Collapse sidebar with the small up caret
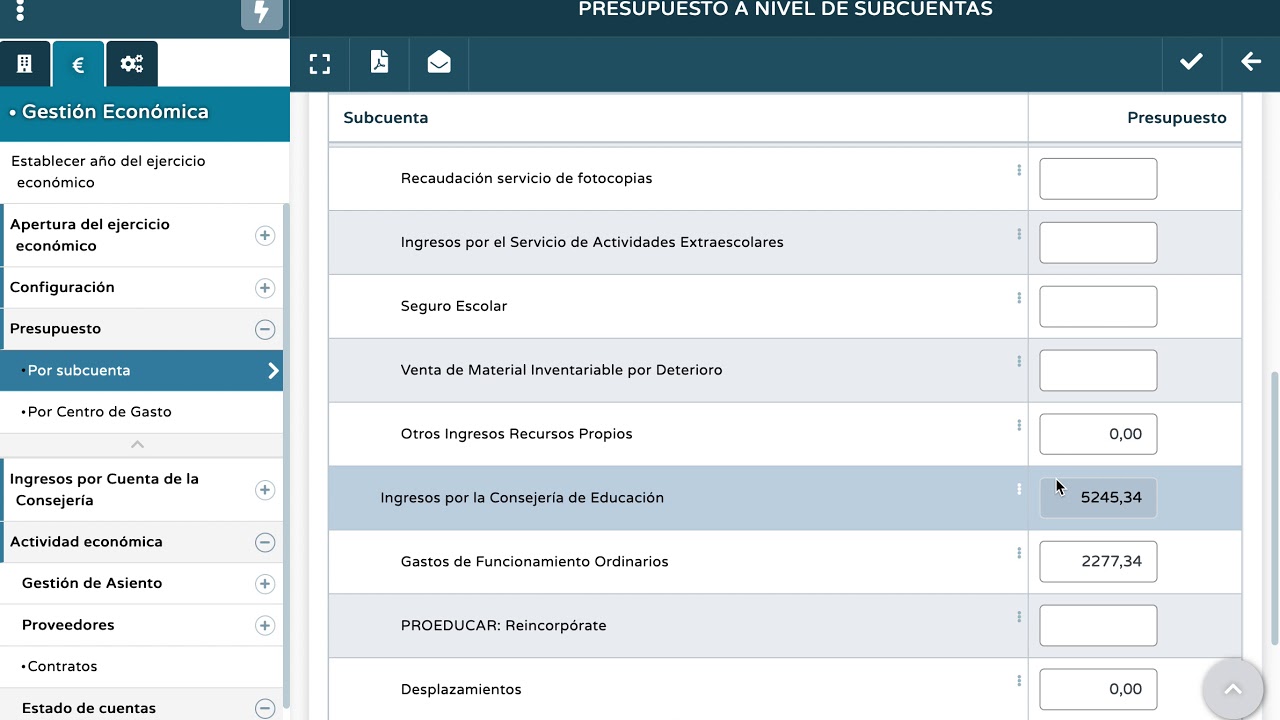Viewport: 1280px width, 720px height. [x=138, y=444]
